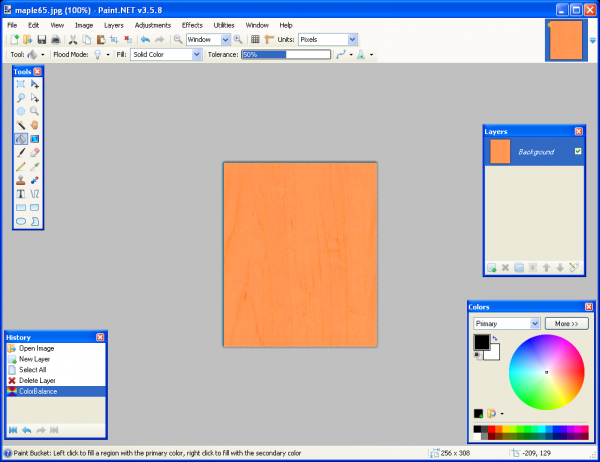Select the Gradient tool
600x462 pixels.
click(34, 139)
